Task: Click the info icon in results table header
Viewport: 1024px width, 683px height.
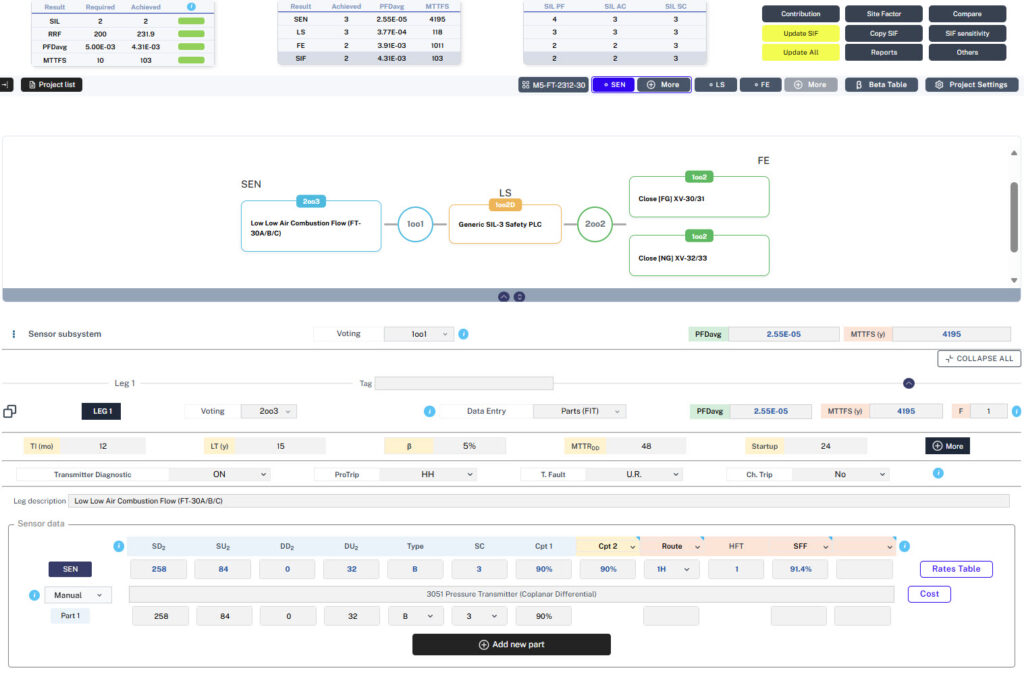Action: 191,7
